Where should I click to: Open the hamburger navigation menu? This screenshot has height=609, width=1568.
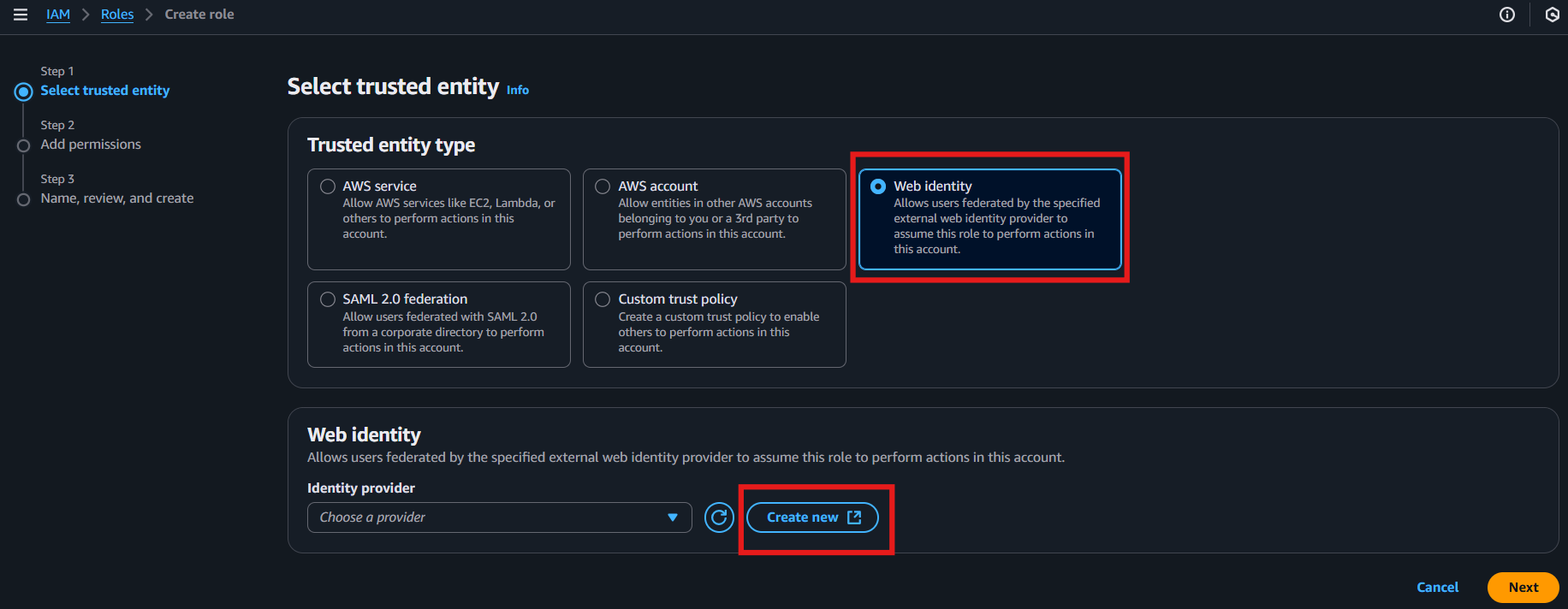(x=21, y=15)
